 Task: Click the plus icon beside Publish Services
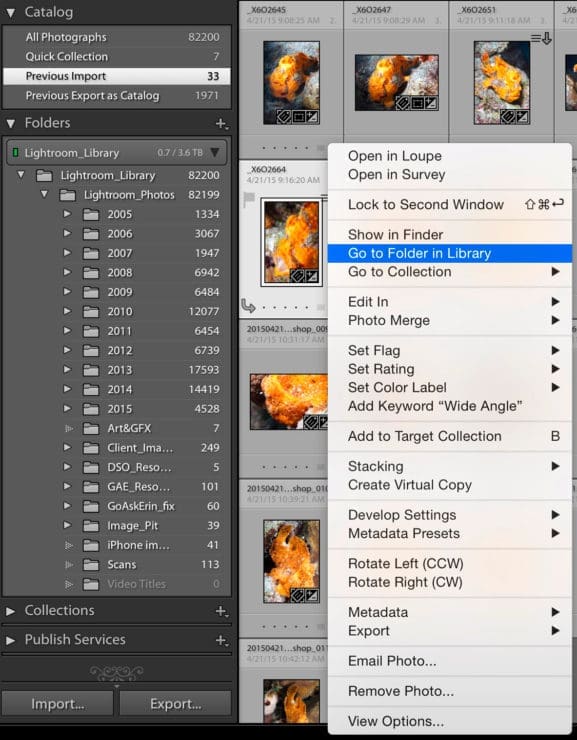click(221, 640)
